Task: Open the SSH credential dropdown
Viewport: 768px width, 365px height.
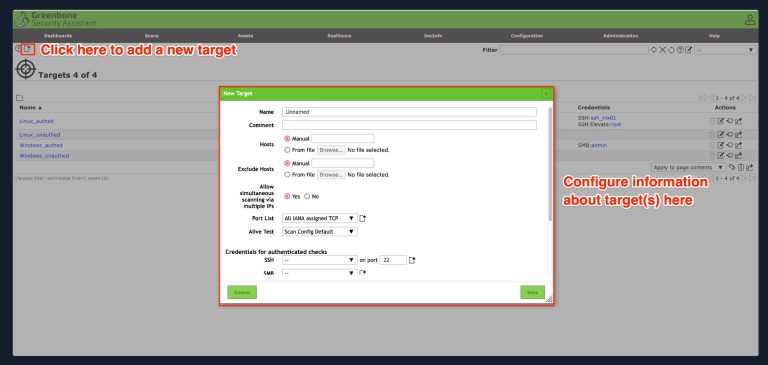Action: point(320,260)
